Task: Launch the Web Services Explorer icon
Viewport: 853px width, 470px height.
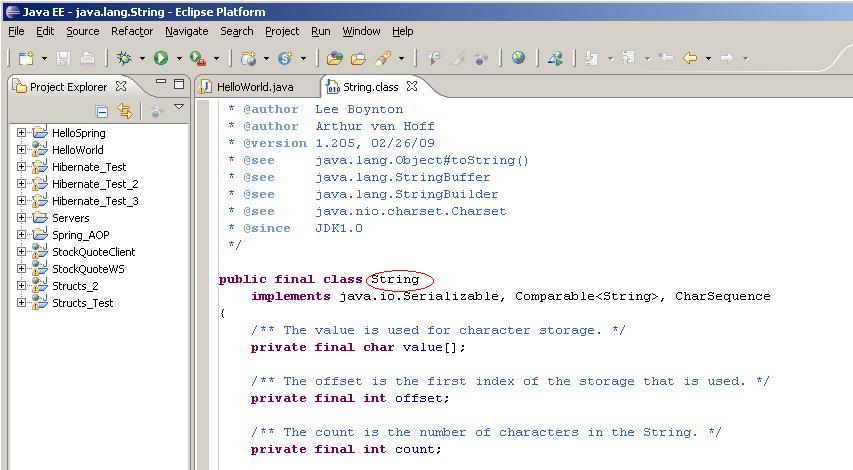Action: (555, 58)
